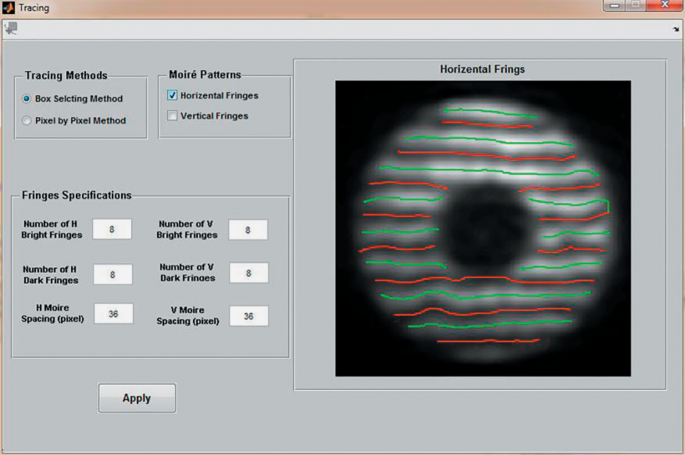Minimize the Tracing window
Image resolution: width=685 pixels, height=455 pixels.
(x=612, y=7)
